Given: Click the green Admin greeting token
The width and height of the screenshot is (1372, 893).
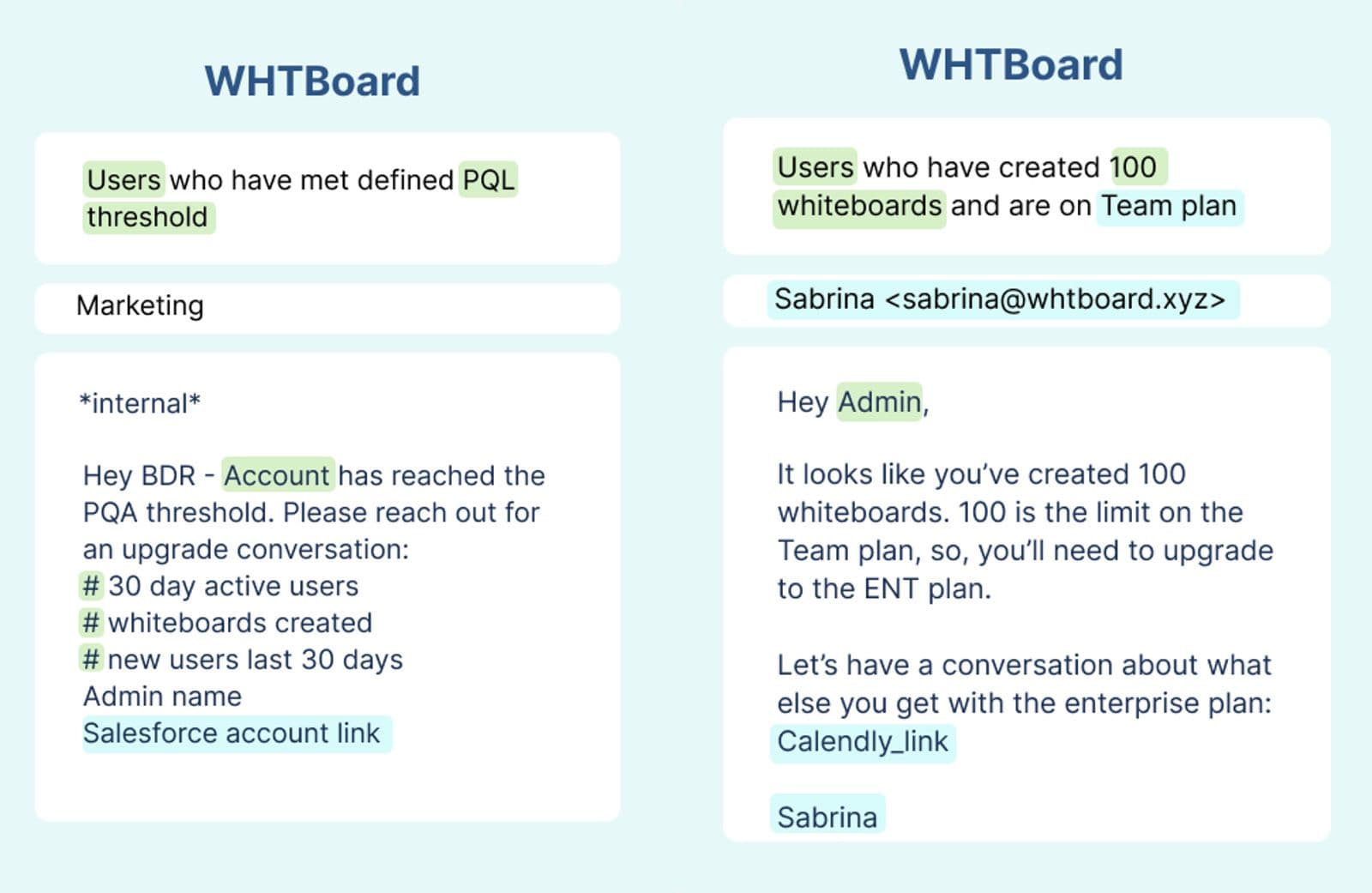Looking at the screenshot, I should click(x=879, y=401).
